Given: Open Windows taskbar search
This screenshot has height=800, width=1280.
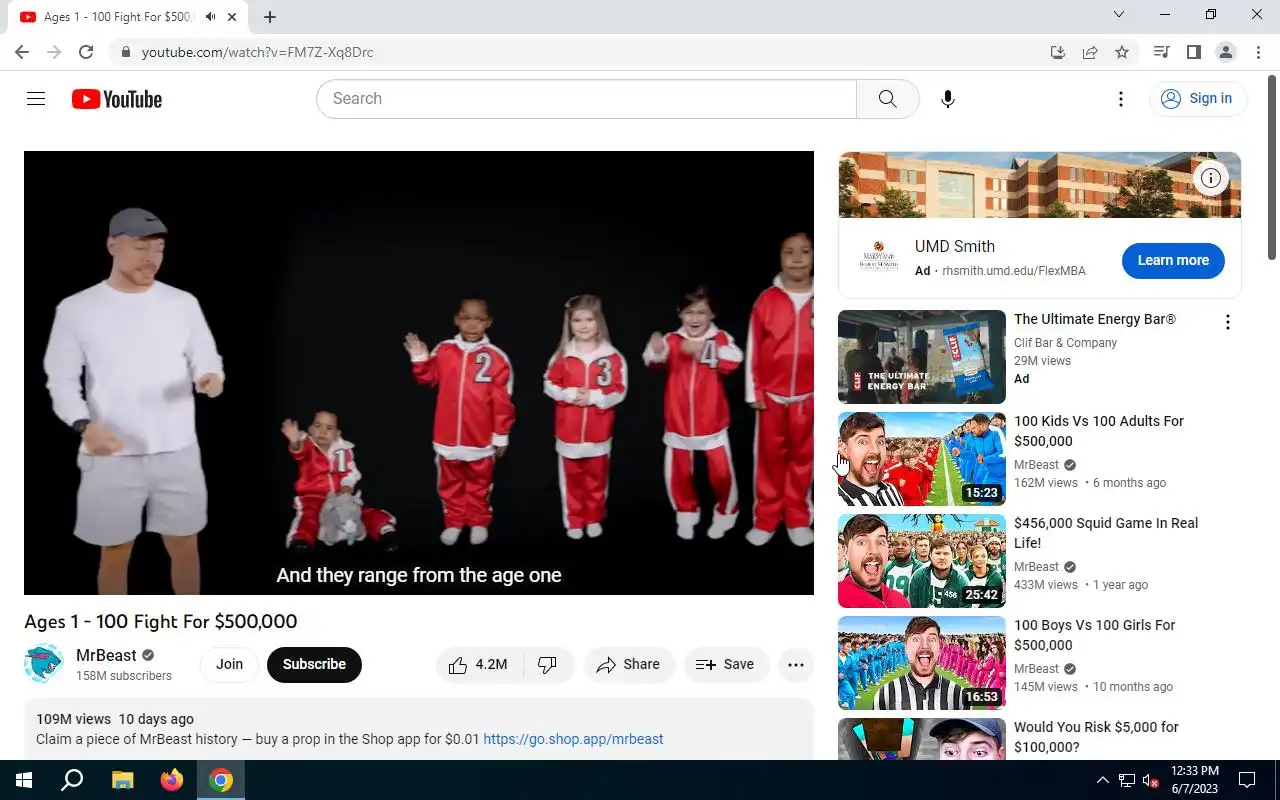Looking at the screenshot, I should click(72, 780).
